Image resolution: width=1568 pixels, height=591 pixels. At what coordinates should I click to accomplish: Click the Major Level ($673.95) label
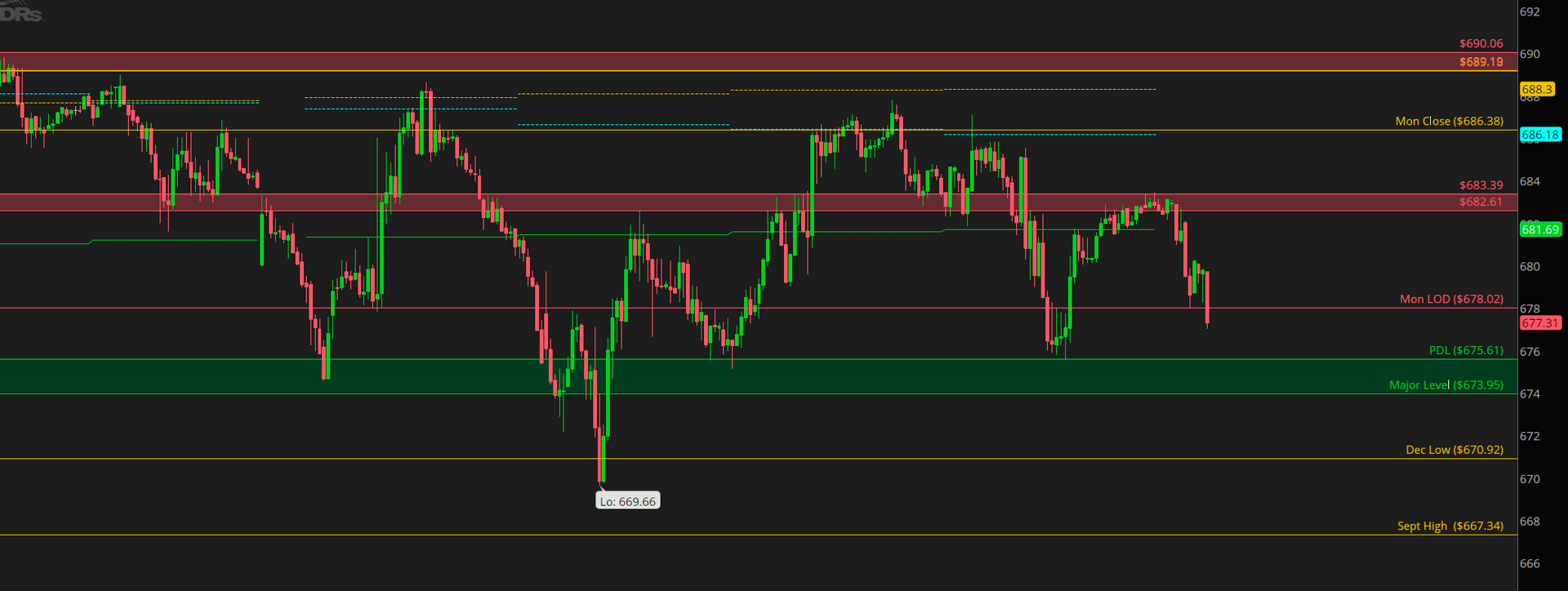pyautogui.click(x=1445, y=384)
